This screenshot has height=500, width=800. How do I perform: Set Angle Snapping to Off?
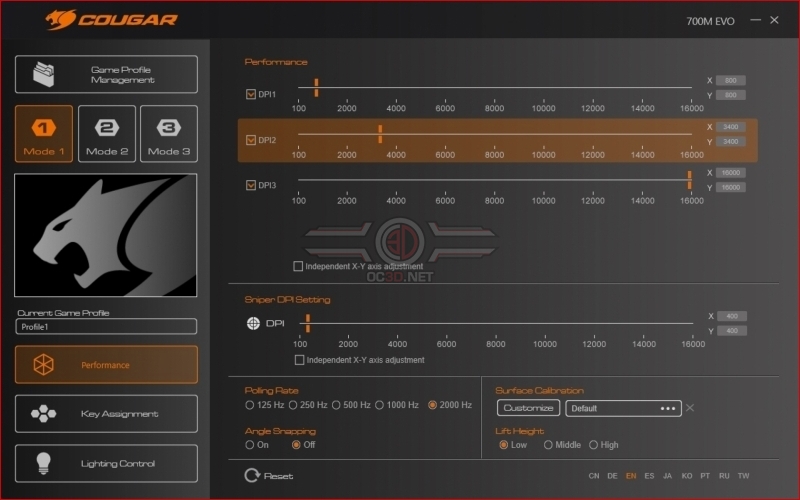pyautogui.click(x=296, y=445)
